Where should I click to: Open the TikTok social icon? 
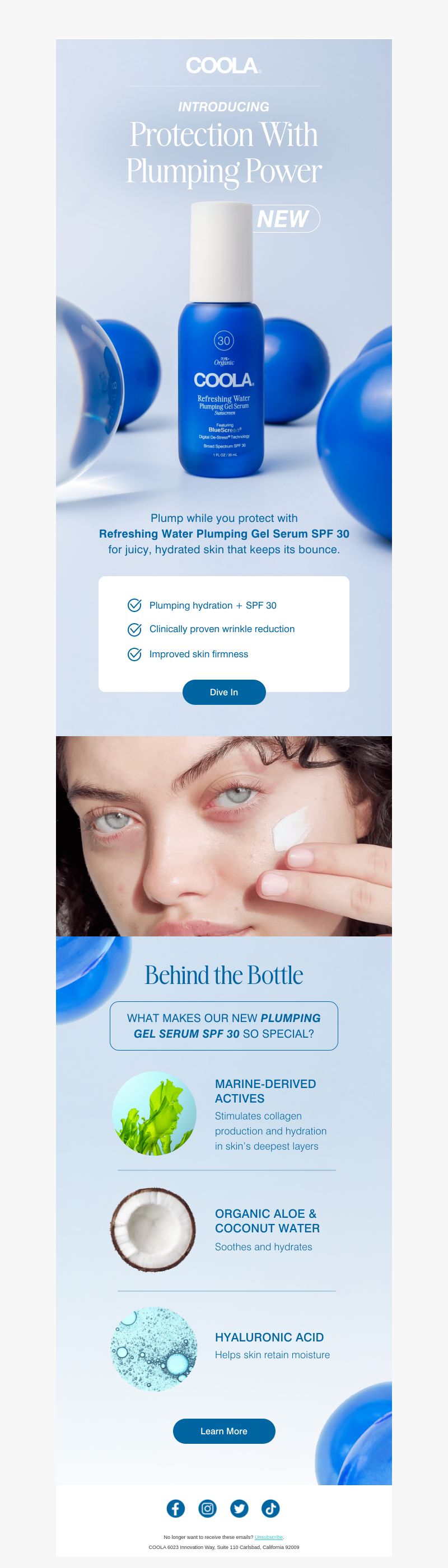click(x=270, y=1508)
